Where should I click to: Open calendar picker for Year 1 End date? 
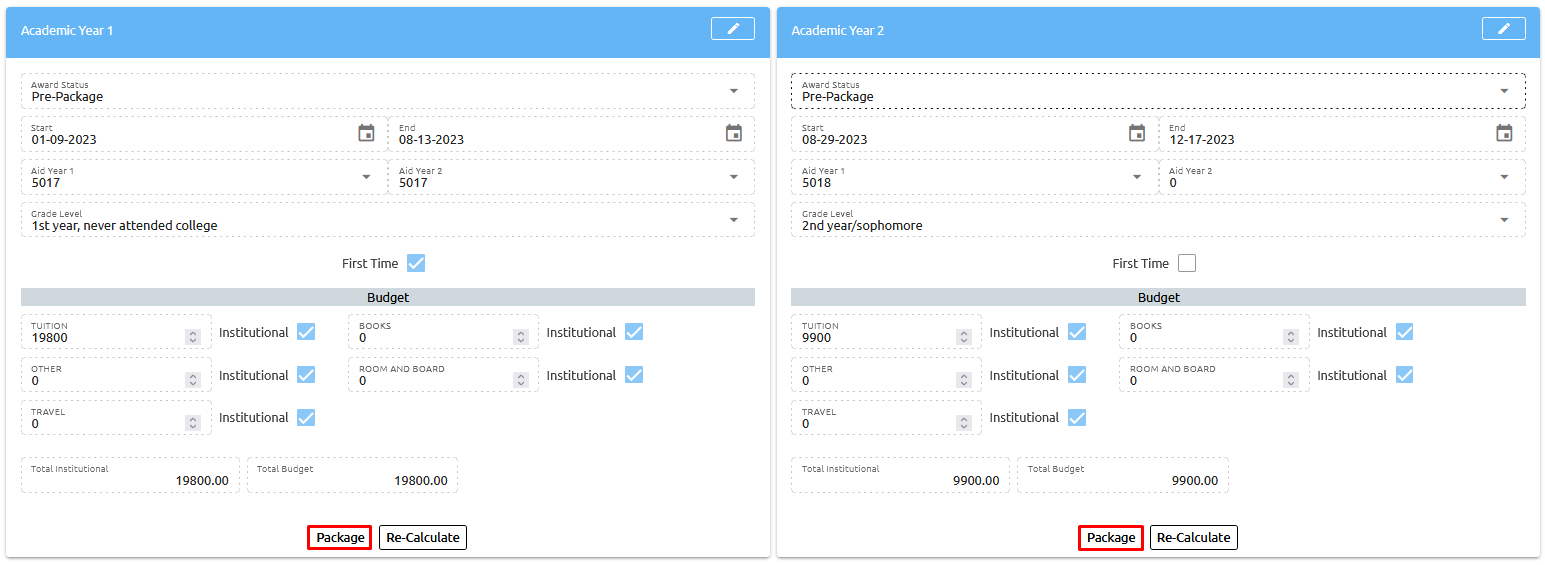click(734, 133)
